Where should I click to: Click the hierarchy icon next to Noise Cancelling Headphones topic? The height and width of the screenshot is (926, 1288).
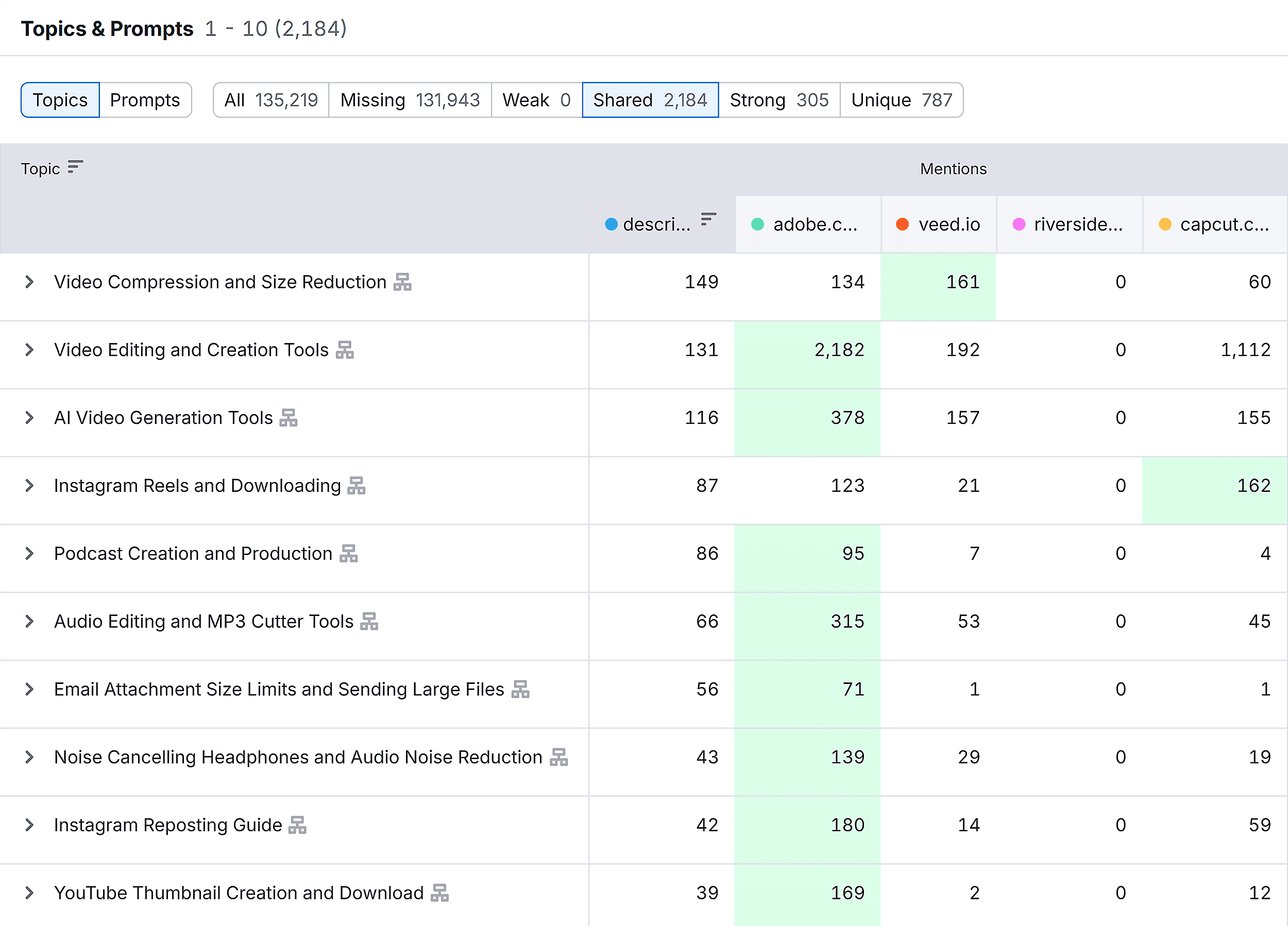coord(560,757)
